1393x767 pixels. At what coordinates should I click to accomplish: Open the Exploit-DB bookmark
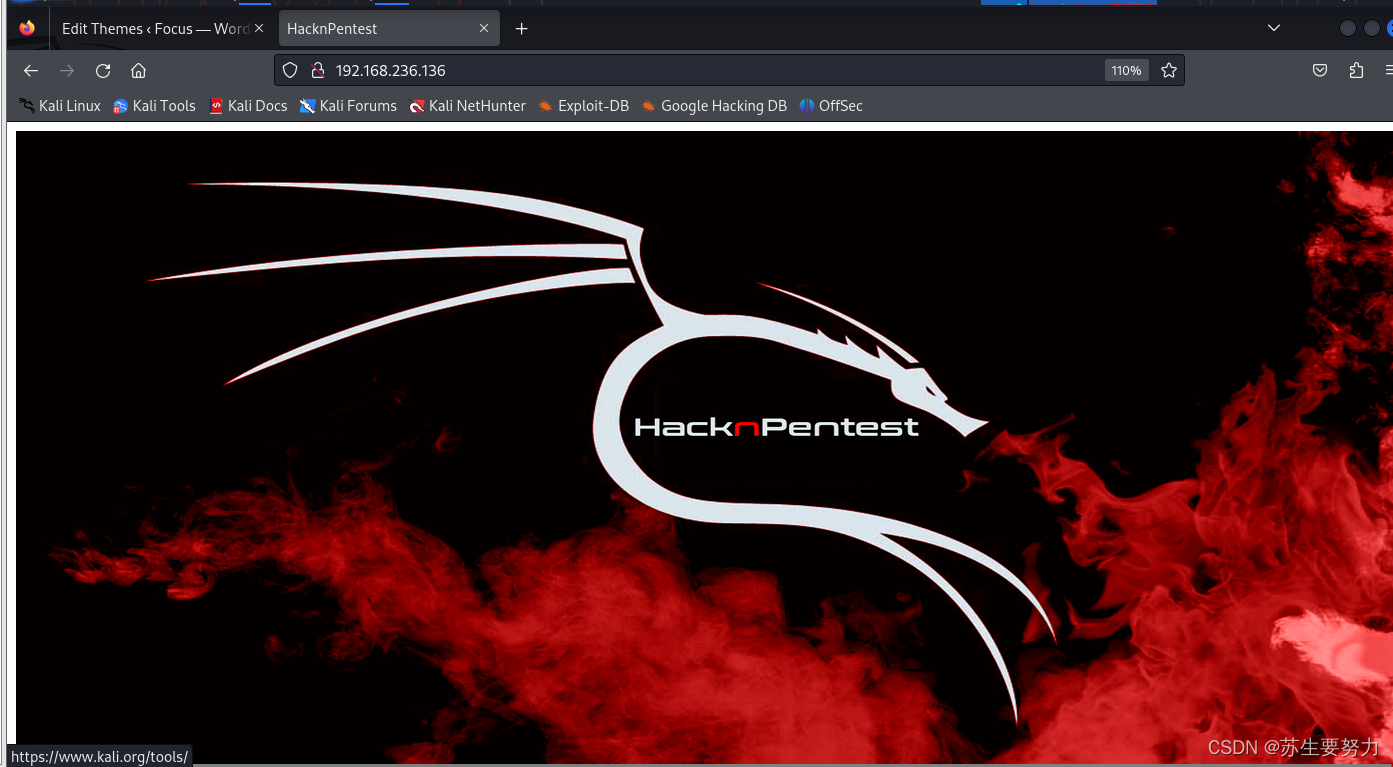point(583,105)
